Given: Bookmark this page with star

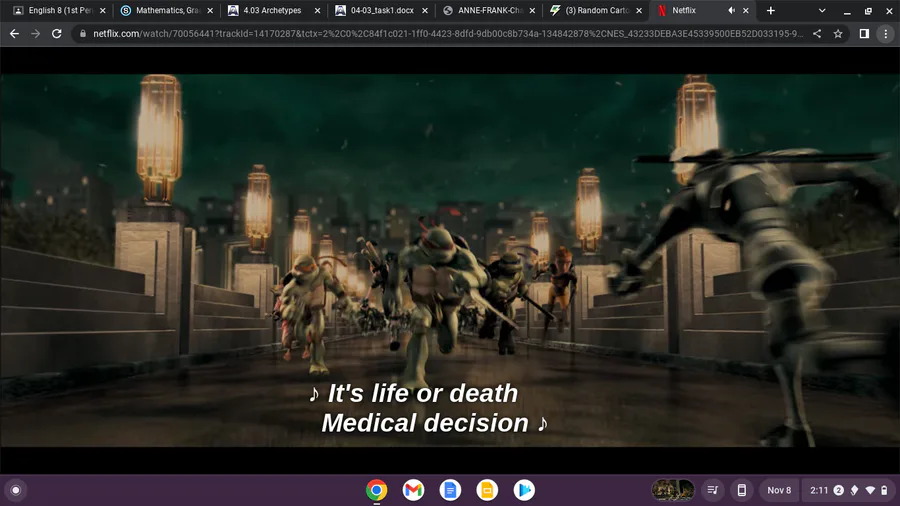Looking at the screenshot, I should coord(838,34).
